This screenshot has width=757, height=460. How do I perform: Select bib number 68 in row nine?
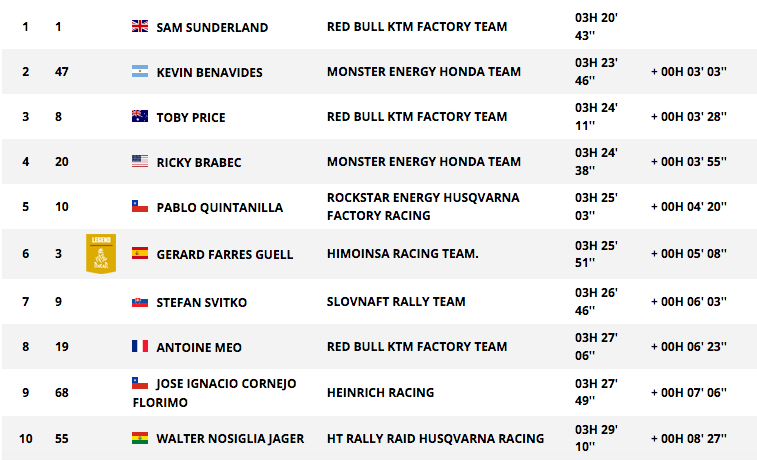click(x=62, y=392)
